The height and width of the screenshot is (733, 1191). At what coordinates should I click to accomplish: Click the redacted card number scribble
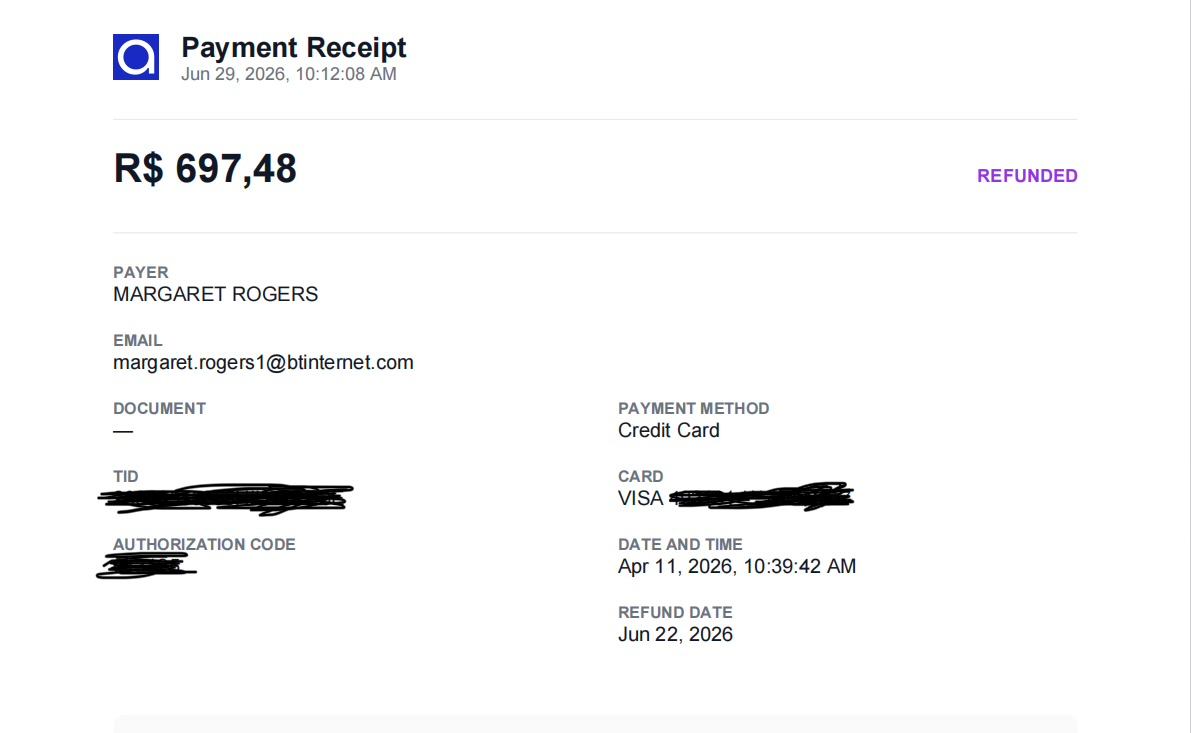coord(761,497)
